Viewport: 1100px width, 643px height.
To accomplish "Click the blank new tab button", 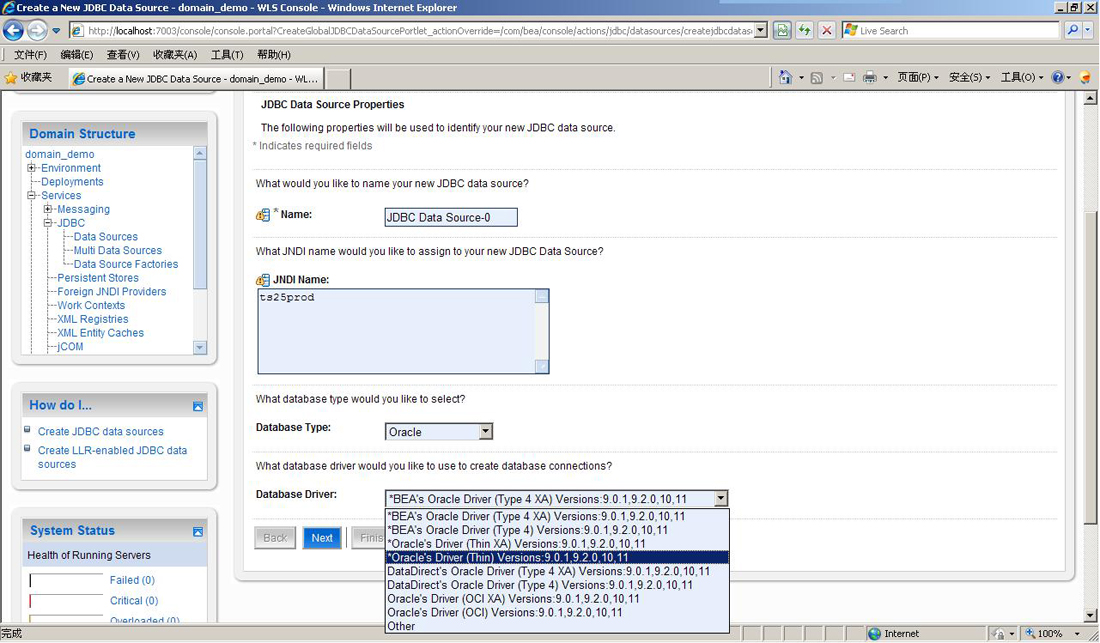I will 338,79.
